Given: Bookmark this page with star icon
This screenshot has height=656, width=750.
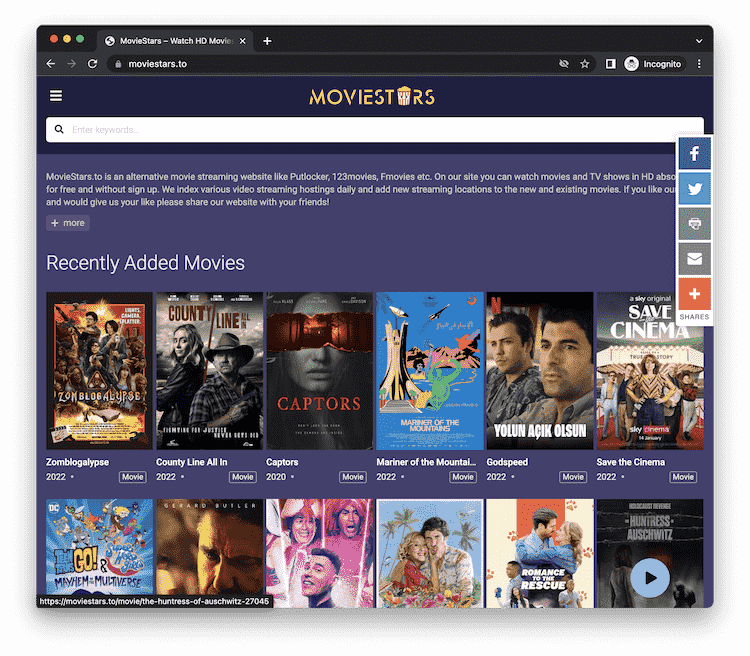Looking at the screenshot, I should [585, 64].
